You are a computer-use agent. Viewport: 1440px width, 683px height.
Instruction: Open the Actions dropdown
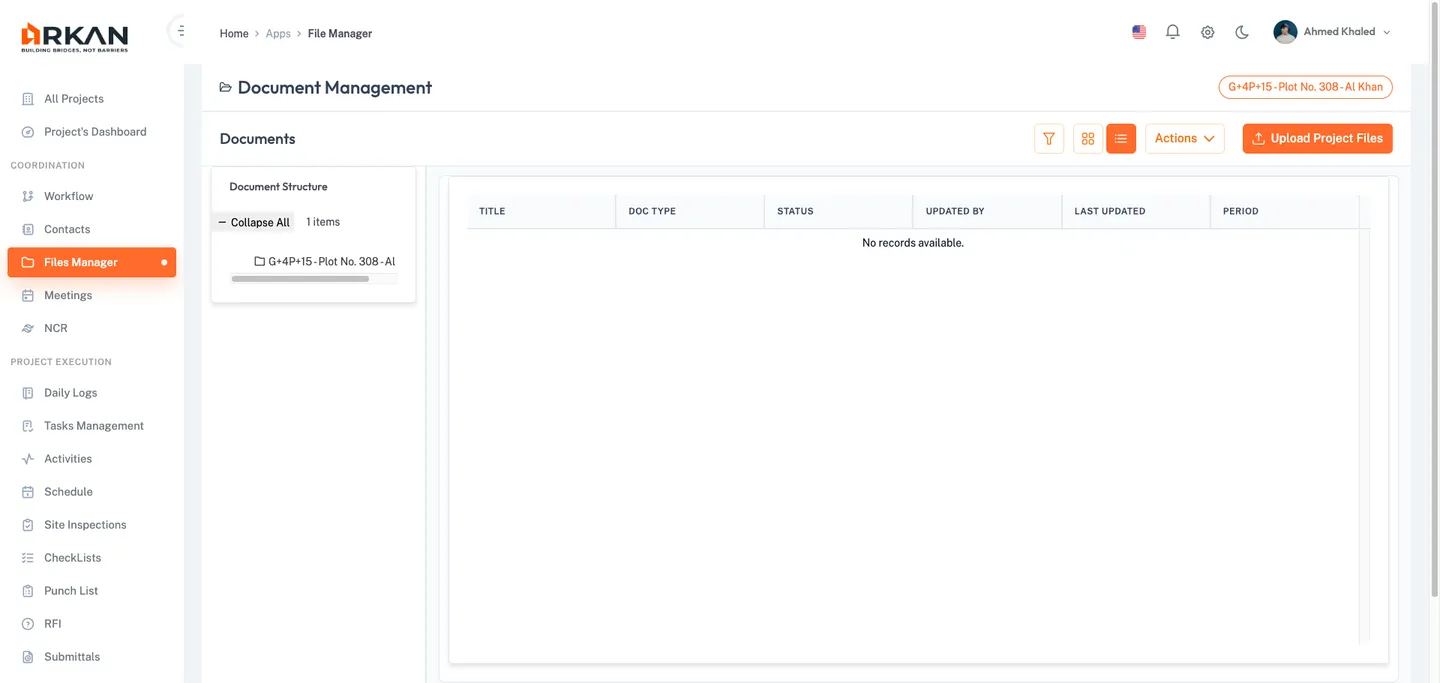tap(1184, 138)
